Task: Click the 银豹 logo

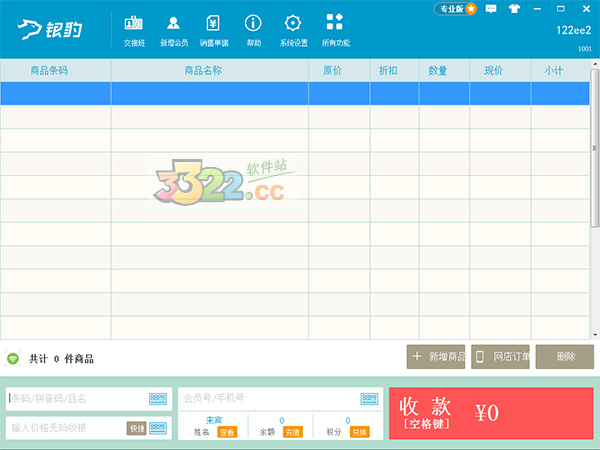Action: coord(50,29)
